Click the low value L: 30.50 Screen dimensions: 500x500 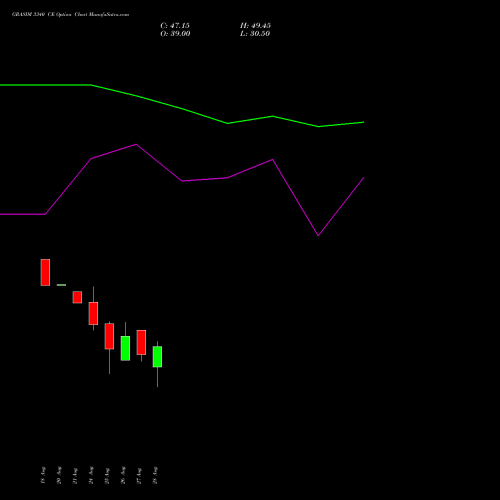tap(255, 34)
